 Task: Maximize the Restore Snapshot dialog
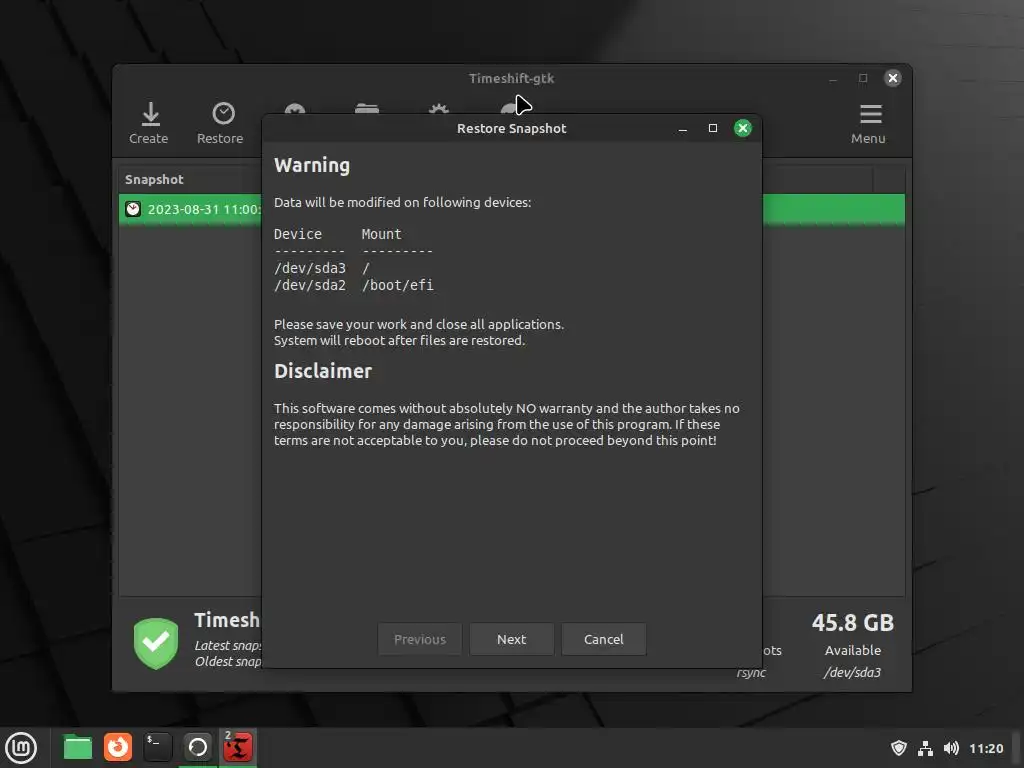712,128
